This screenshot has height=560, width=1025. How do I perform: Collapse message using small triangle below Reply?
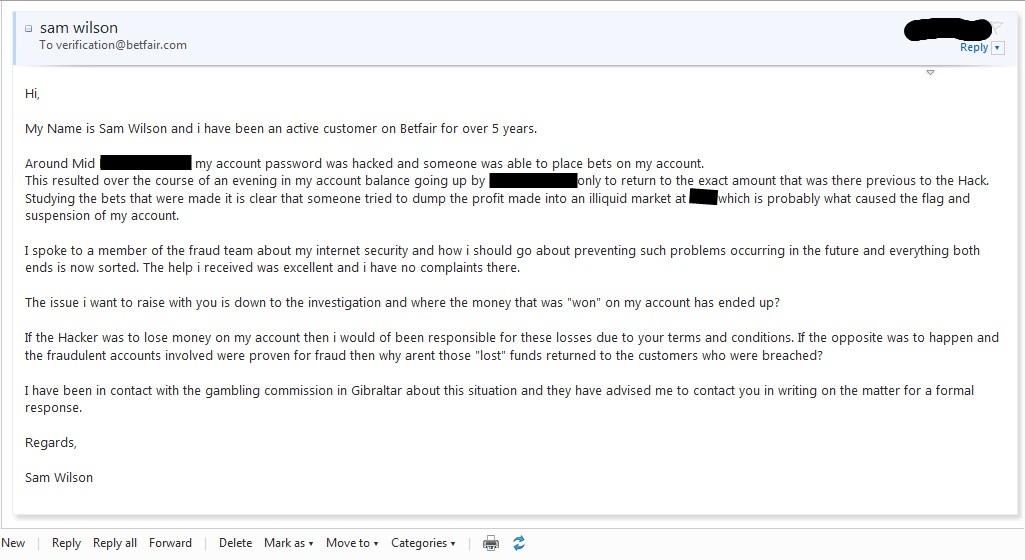tap(930, 72)
